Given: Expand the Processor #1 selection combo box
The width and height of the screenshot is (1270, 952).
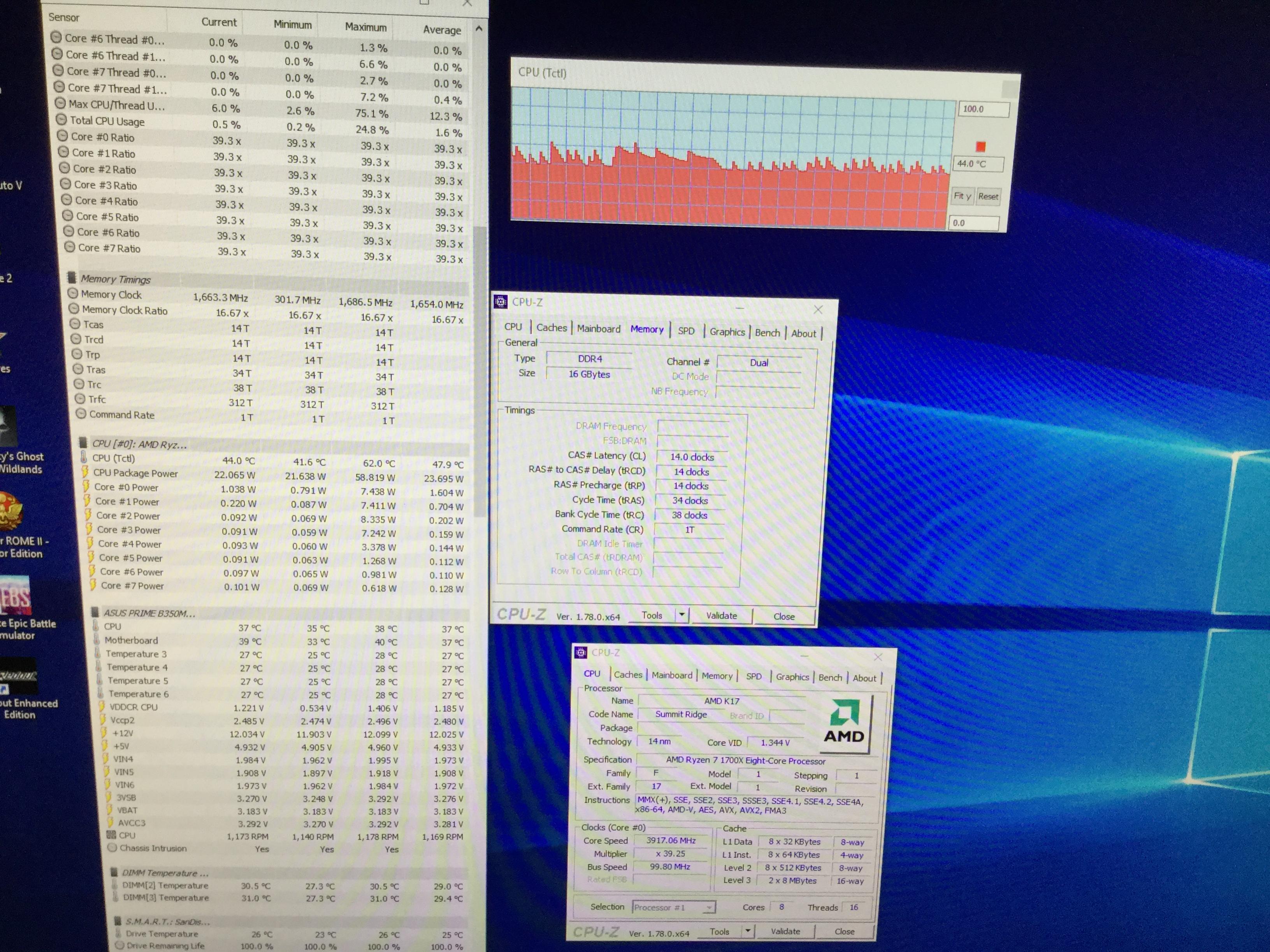Looking at the screenshot, I should point(710,907).
